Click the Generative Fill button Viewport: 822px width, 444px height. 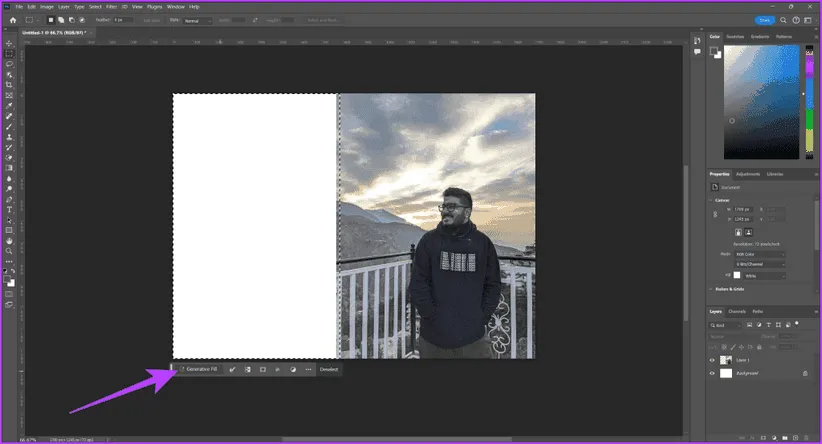(198, 369)
